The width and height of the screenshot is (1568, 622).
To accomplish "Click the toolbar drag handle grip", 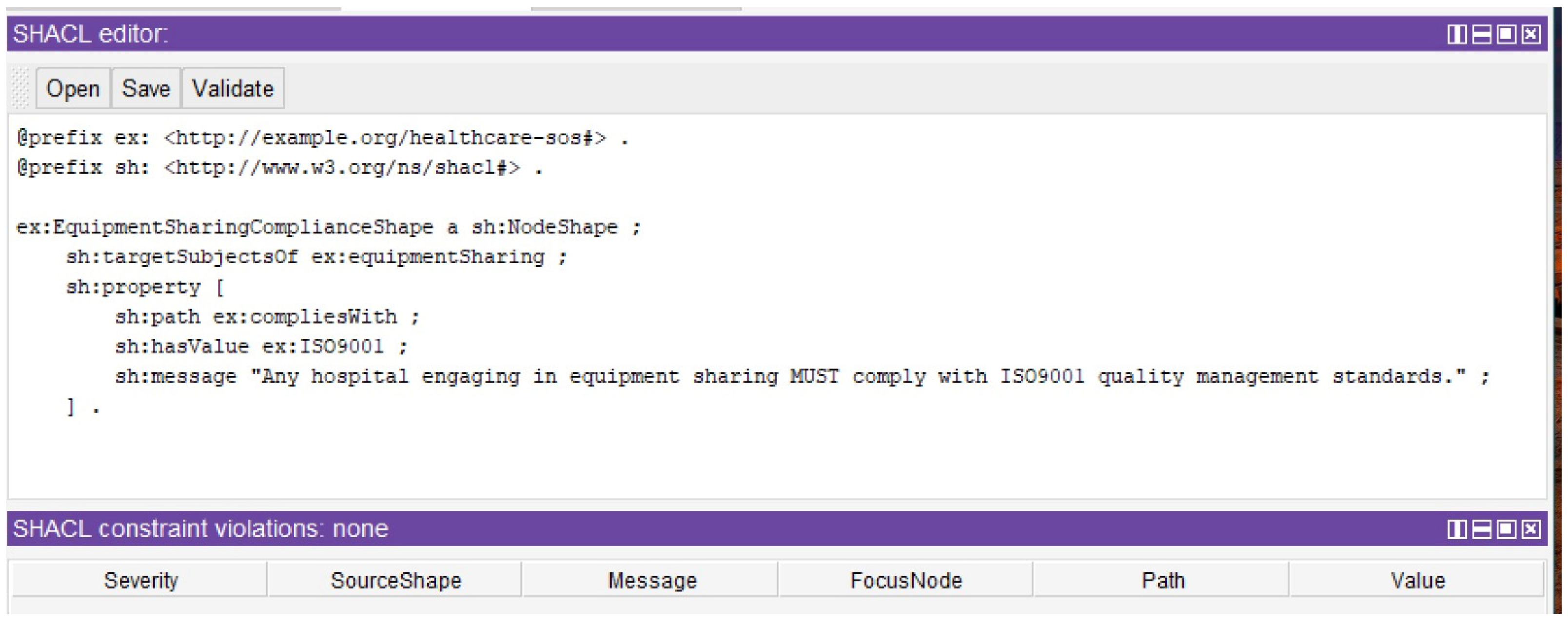I will pos(20,89).
